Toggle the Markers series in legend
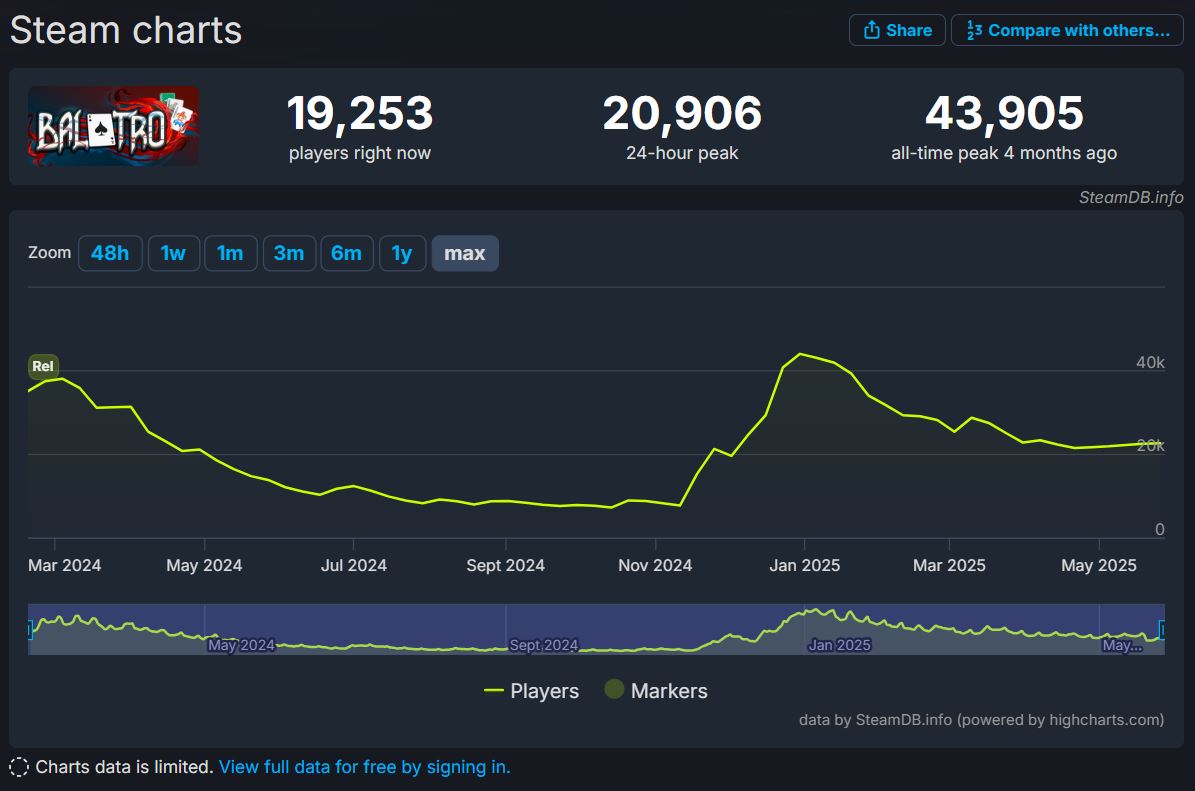This screenshot has height=791, width=1195. pos(656,690)
